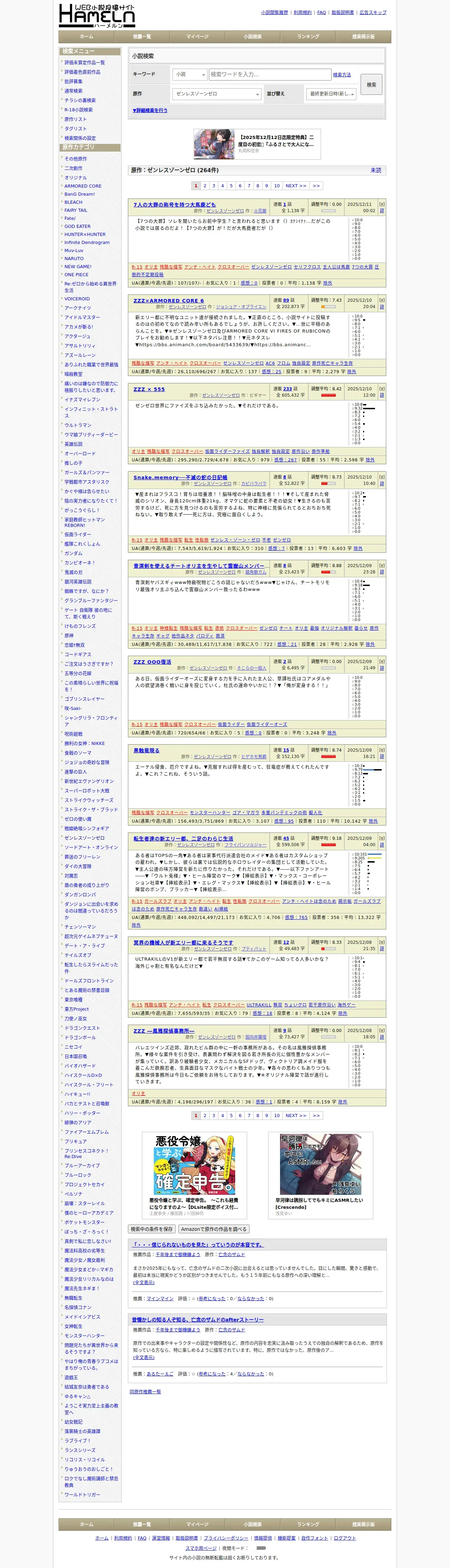The width and height of the screenshot is (450, 1568).
Task: Open the 2025年12月12日迄限定特典 ad thumbnail
Action: click(x=214, y=144)
